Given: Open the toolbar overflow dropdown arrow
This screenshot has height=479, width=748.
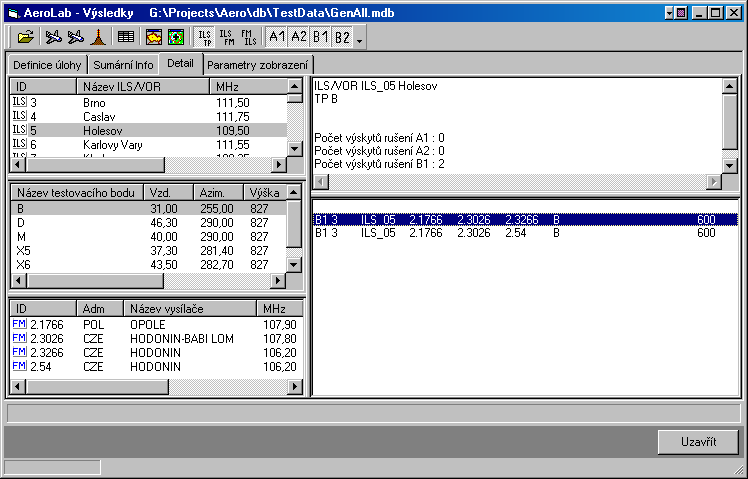Looking at the screenshot, I should [359, 38].
